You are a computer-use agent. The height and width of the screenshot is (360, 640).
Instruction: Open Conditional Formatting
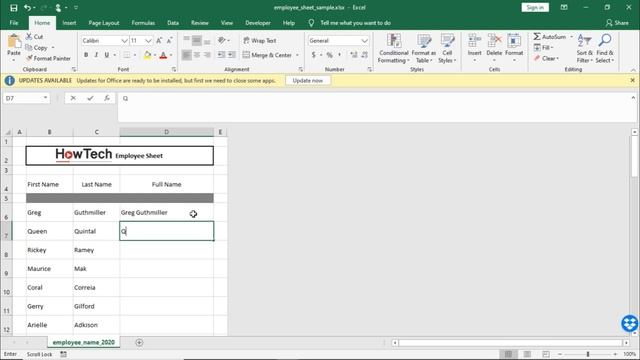pos(393,49)
